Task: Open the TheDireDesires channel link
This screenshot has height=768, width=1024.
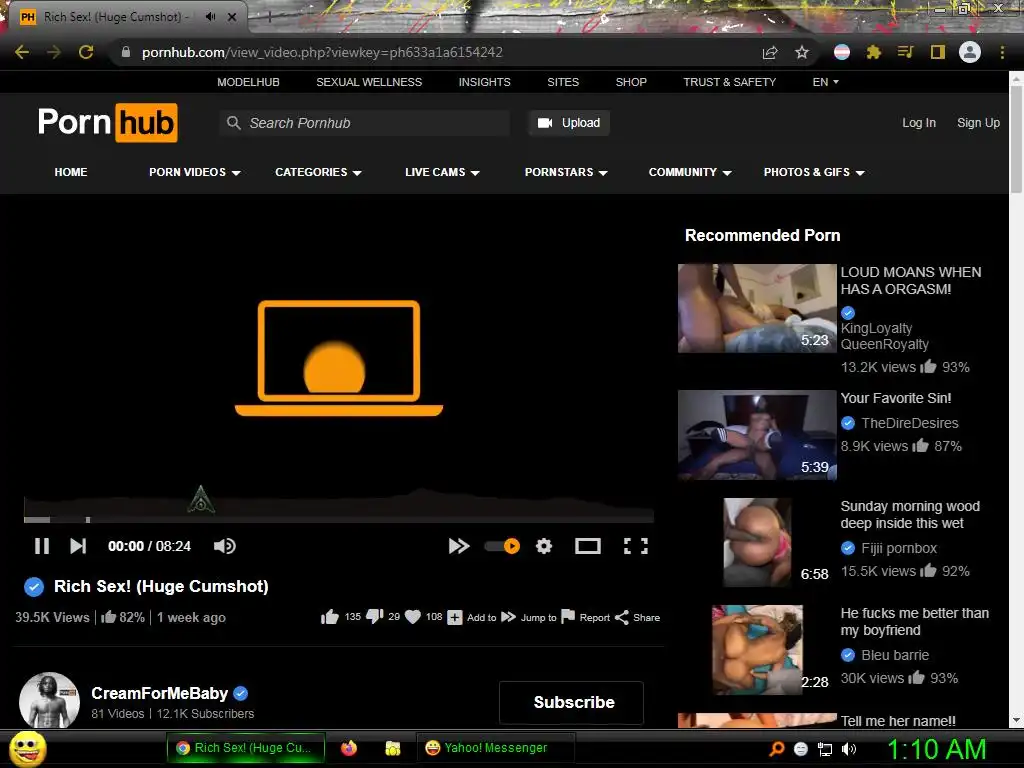Action: (910, 423)
